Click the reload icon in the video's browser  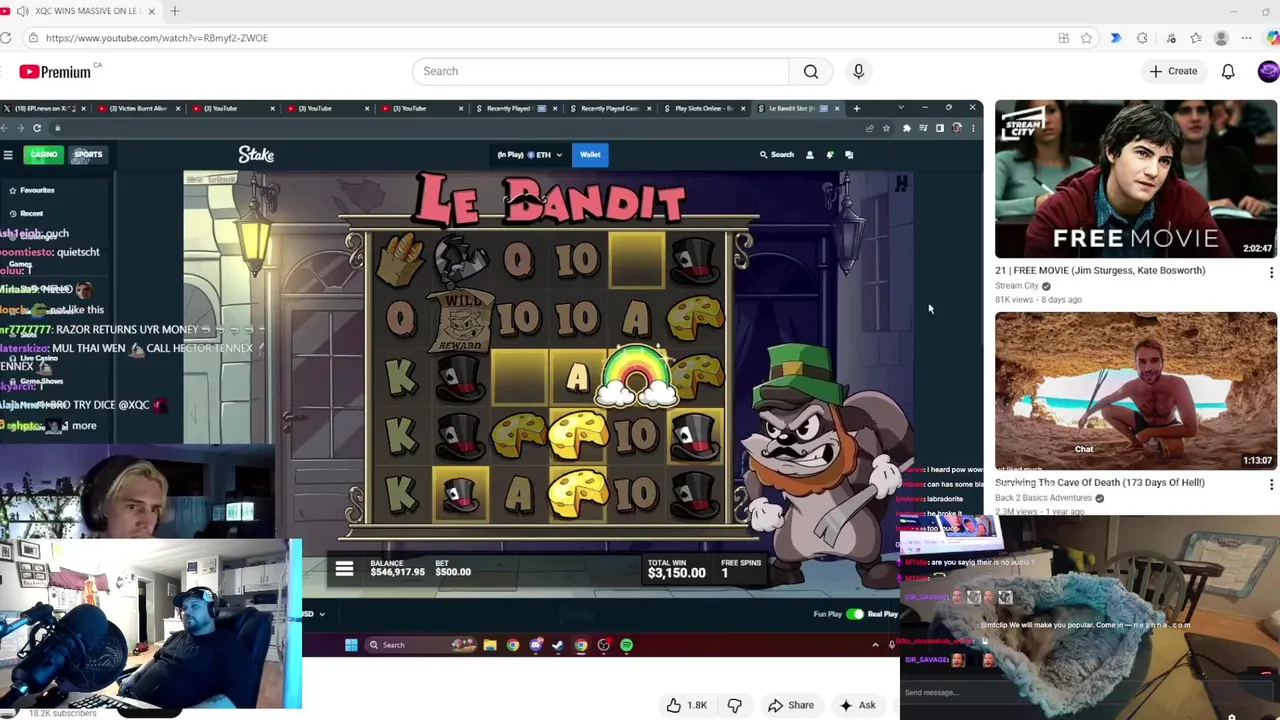coord(37,128)
